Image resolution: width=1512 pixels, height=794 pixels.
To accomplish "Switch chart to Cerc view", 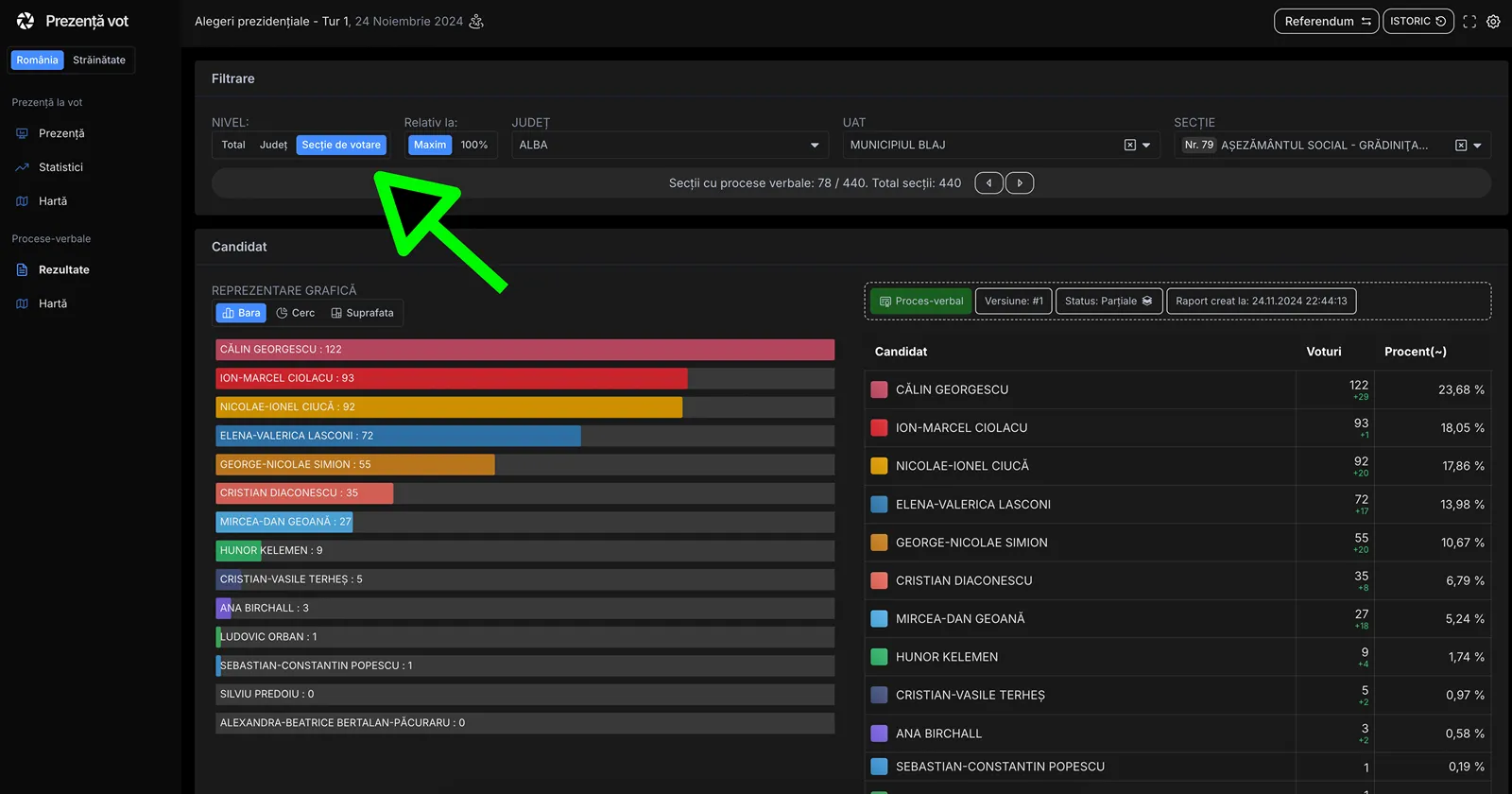I will 296,313.
